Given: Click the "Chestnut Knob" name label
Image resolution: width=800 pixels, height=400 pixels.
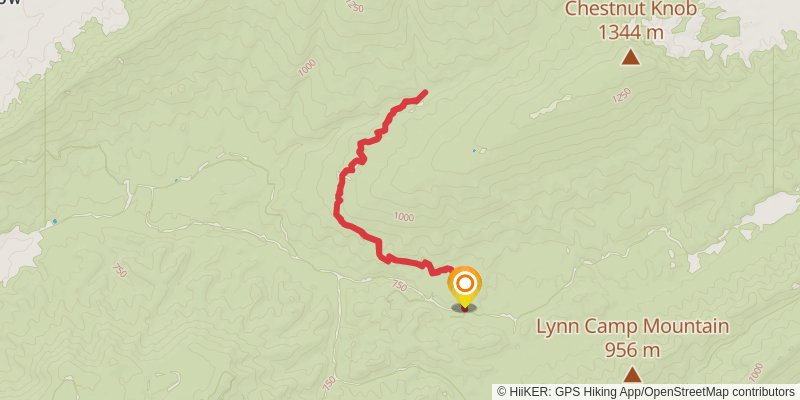Looking at the screenshot, I should click(x=631, y=9).
